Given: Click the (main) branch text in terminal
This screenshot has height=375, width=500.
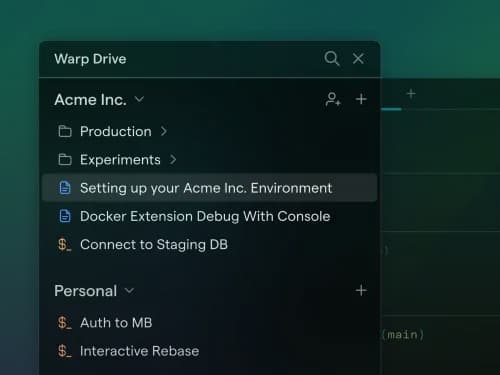Looking at the screenshot, I should [403, 334].
